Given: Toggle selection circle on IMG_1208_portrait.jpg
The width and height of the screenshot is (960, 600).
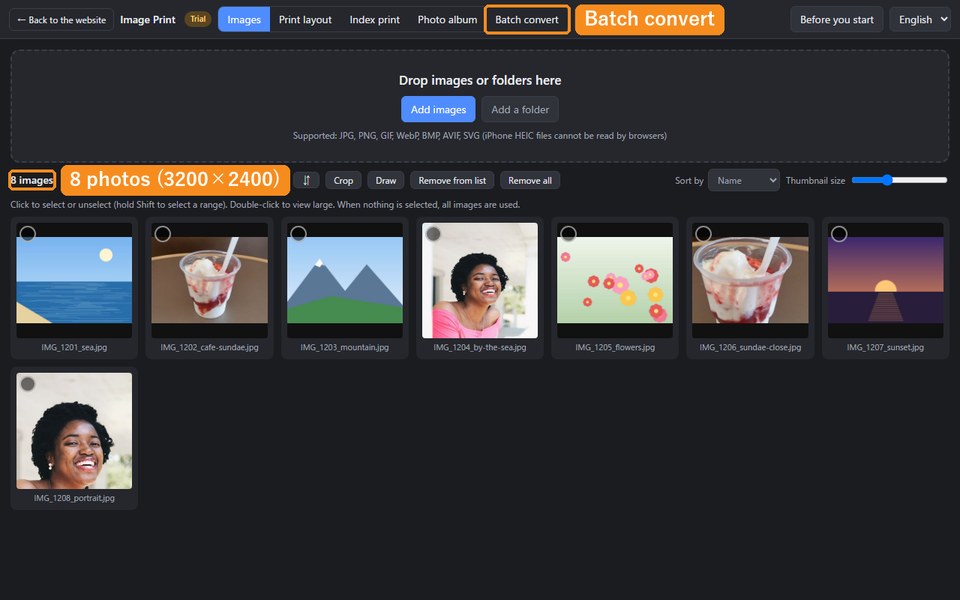Looking at the screenshot, I should (x=28, y=384).
